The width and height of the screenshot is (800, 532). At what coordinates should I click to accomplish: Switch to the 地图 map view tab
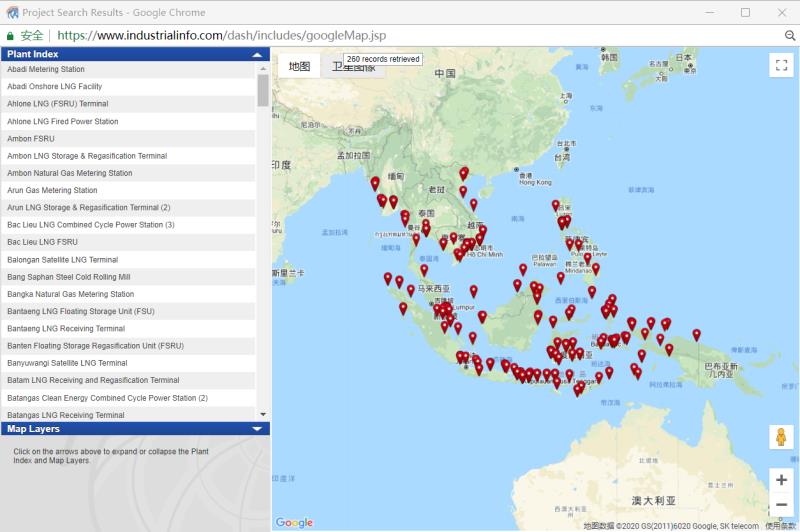click(x=299, y=66)
